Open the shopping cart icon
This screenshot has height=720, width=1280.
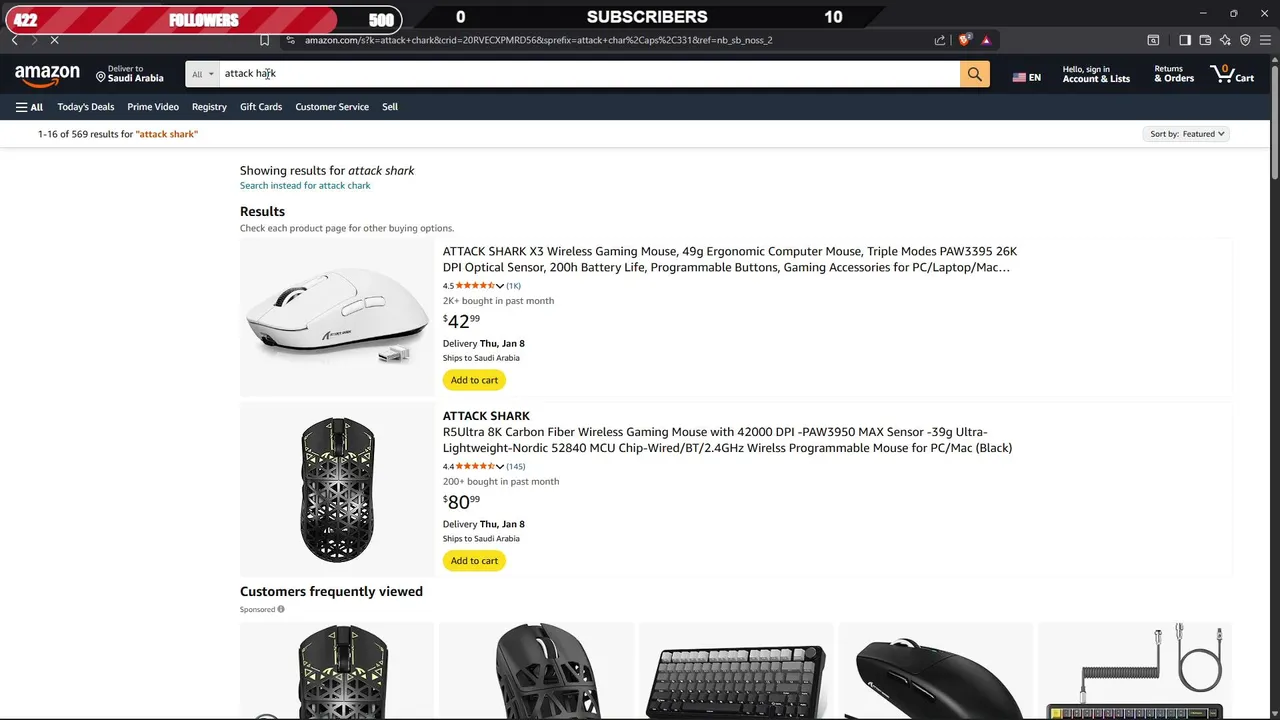pyautogui.click(x=1231, y=74)
